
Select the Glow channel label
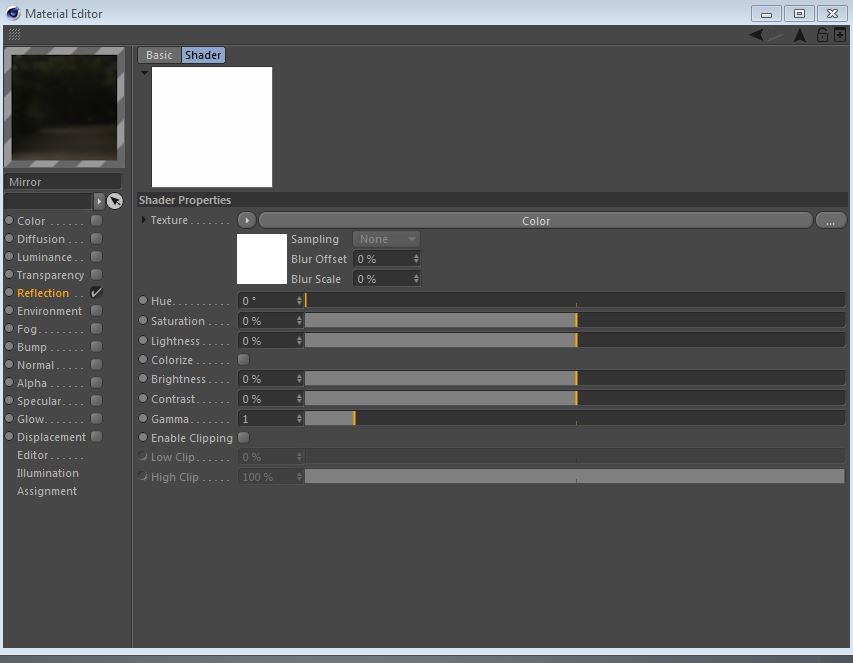(x=30, y=419)
